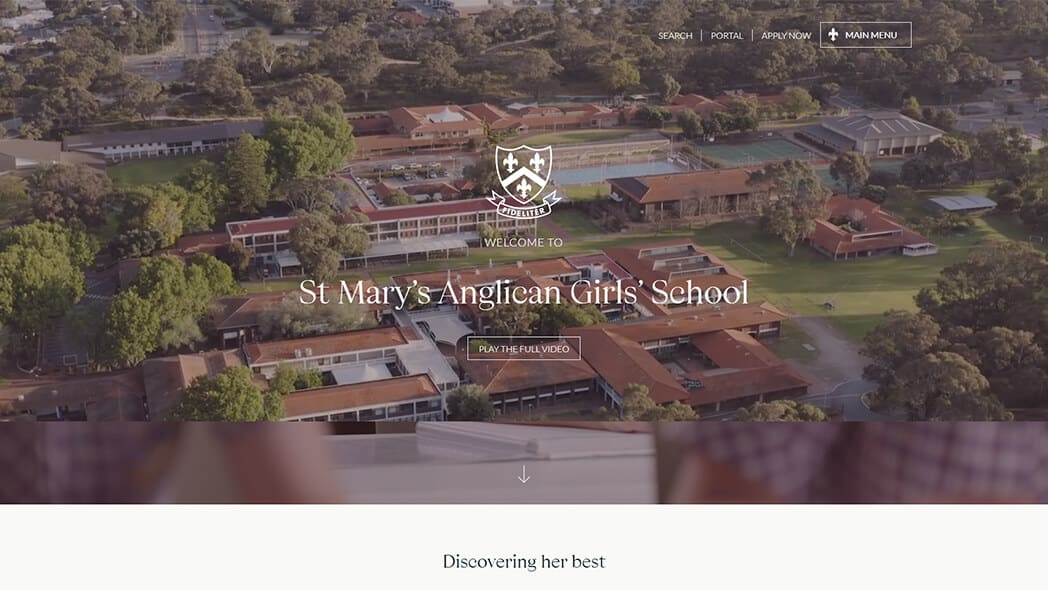Open the Main Menu
The image size is (1048, 590).
(x=866, y=35)
